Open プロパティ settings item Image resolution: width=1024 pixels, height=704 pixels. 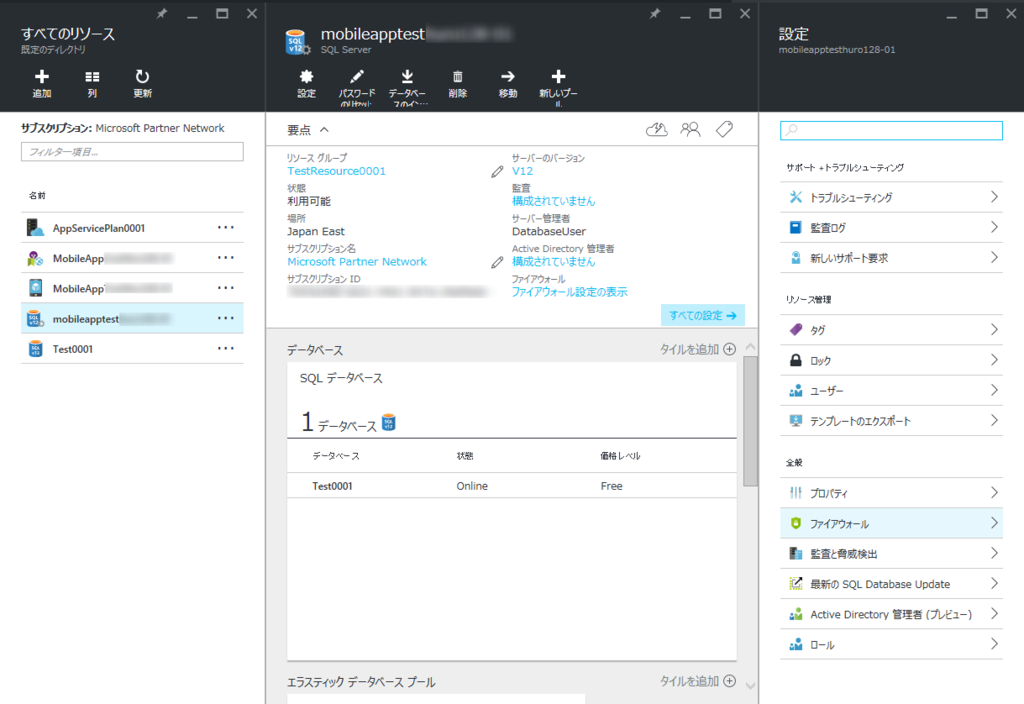click(891, 493)
